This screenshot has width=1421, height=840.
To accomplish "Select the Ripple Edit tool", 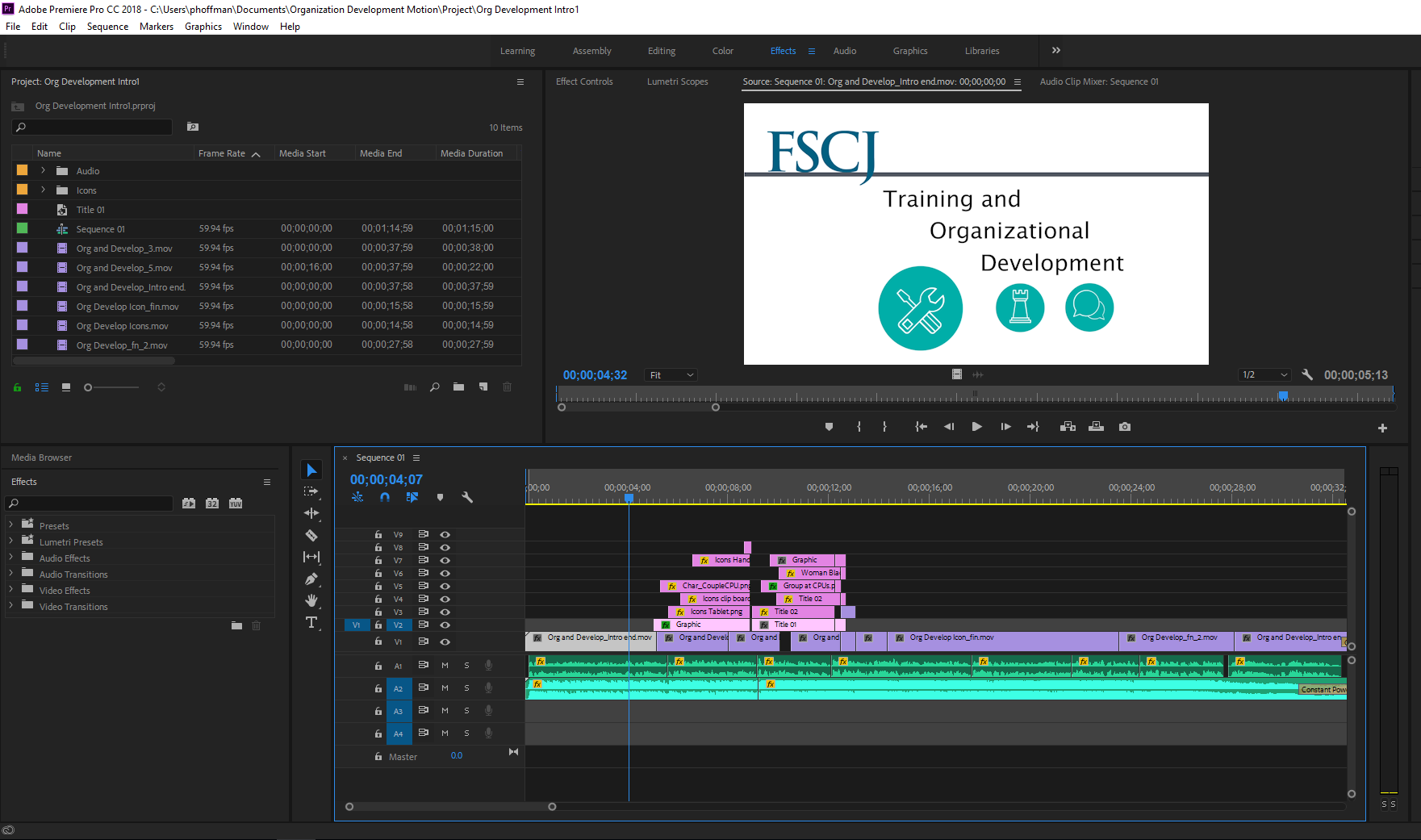I will click(x=311, y=513).
